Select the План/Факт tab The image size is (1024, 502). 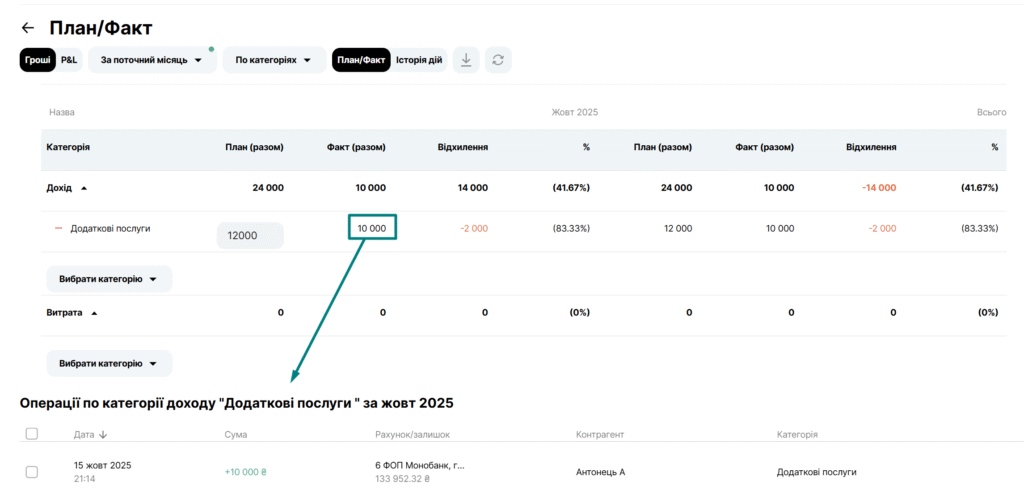(361, 60)
